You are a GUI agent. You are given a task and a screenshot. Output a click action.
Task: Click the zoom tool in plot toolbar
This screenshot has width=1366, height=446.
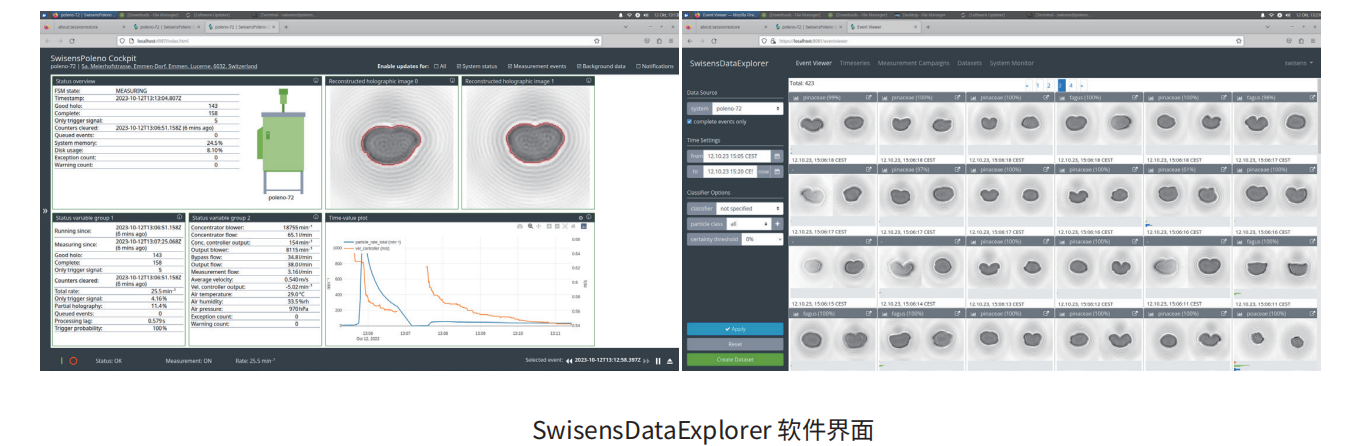(529, 227)
